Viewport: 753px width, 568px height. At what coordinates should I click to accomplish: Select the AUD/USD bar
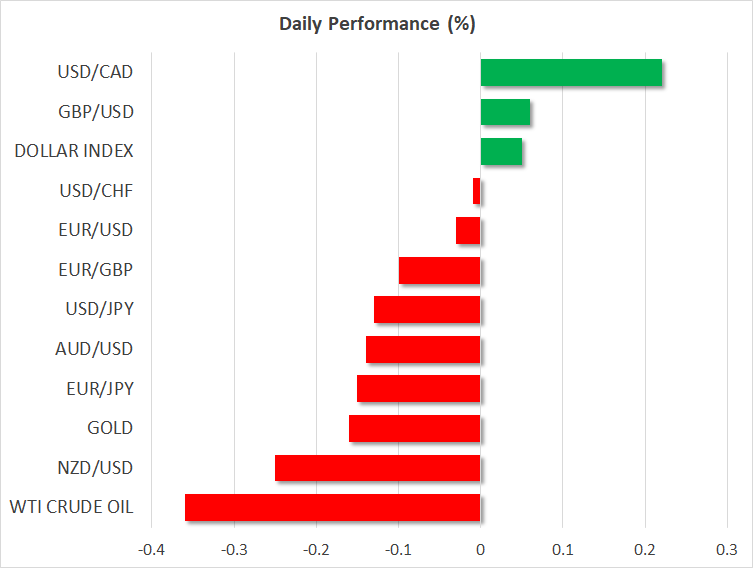(x=423, y=349)
